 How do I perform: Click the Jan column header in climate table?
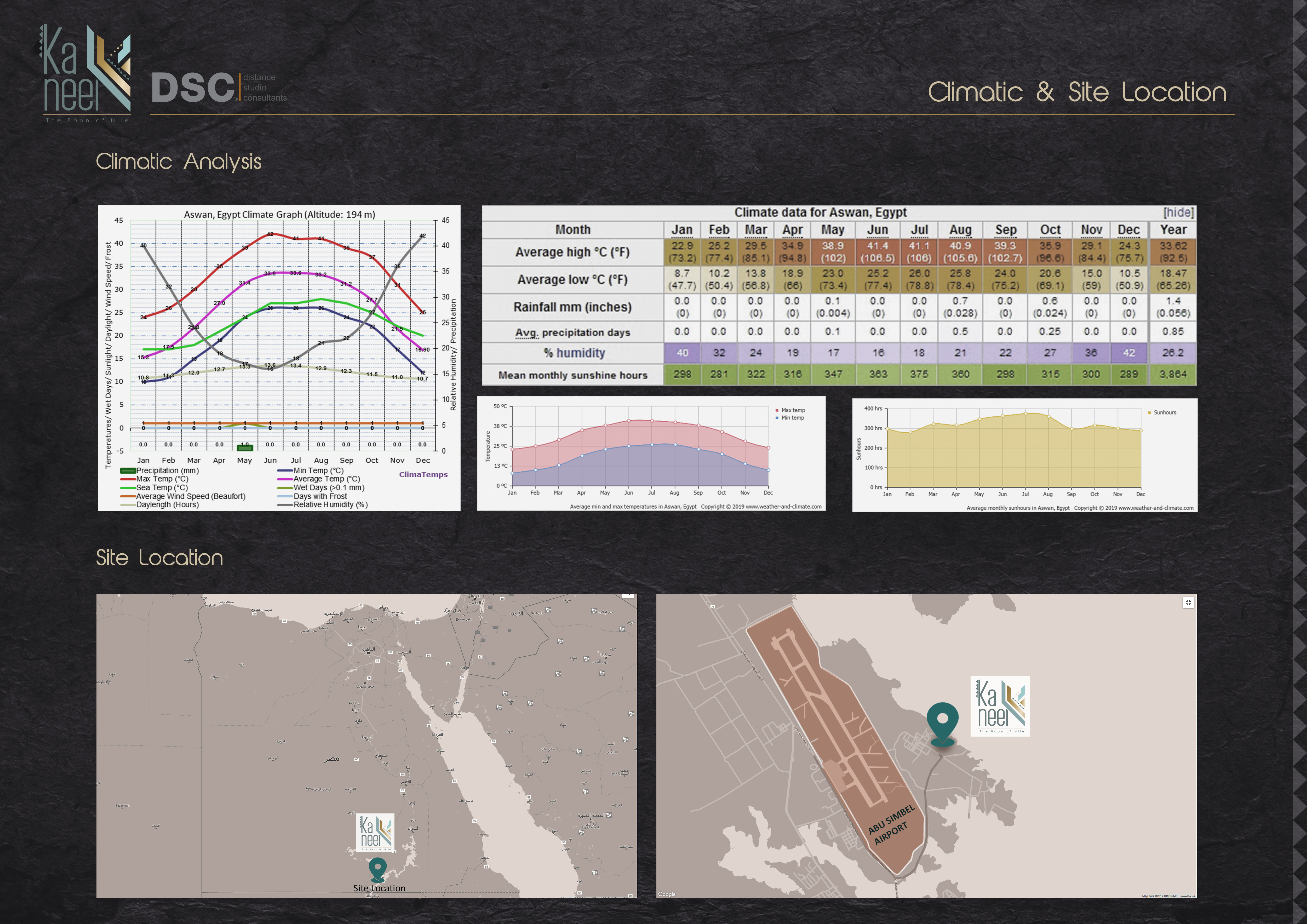(681, 229)
